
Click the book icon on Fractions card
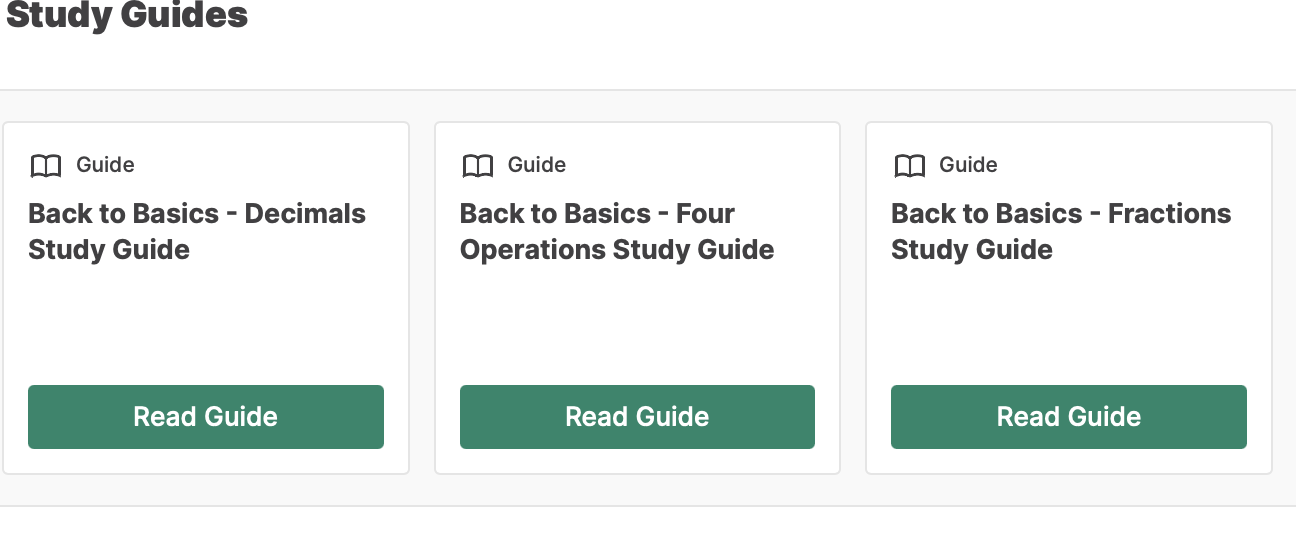(909, 166)
